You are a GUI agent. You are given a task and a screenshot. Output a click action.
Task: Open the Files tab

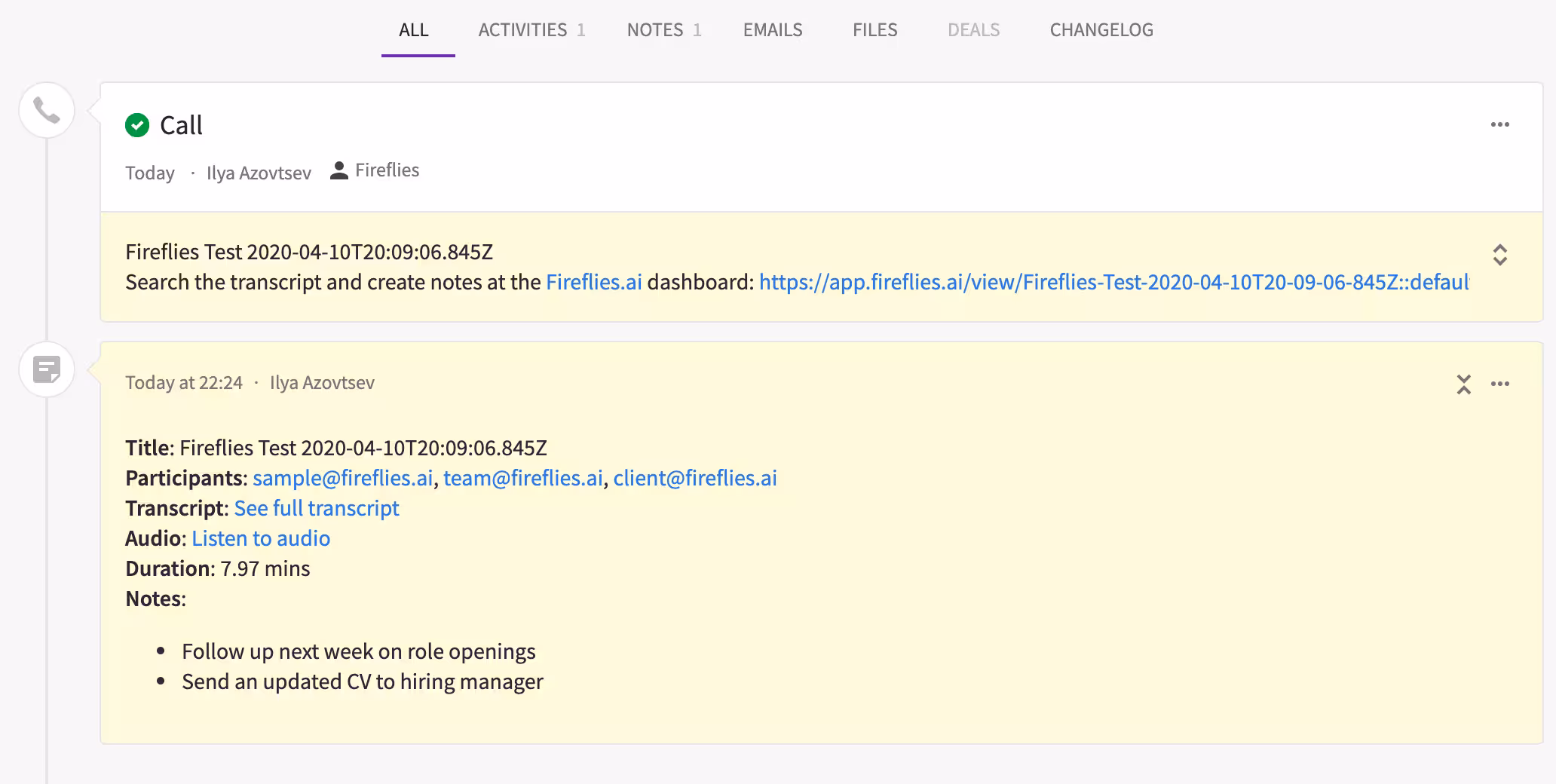874,30
